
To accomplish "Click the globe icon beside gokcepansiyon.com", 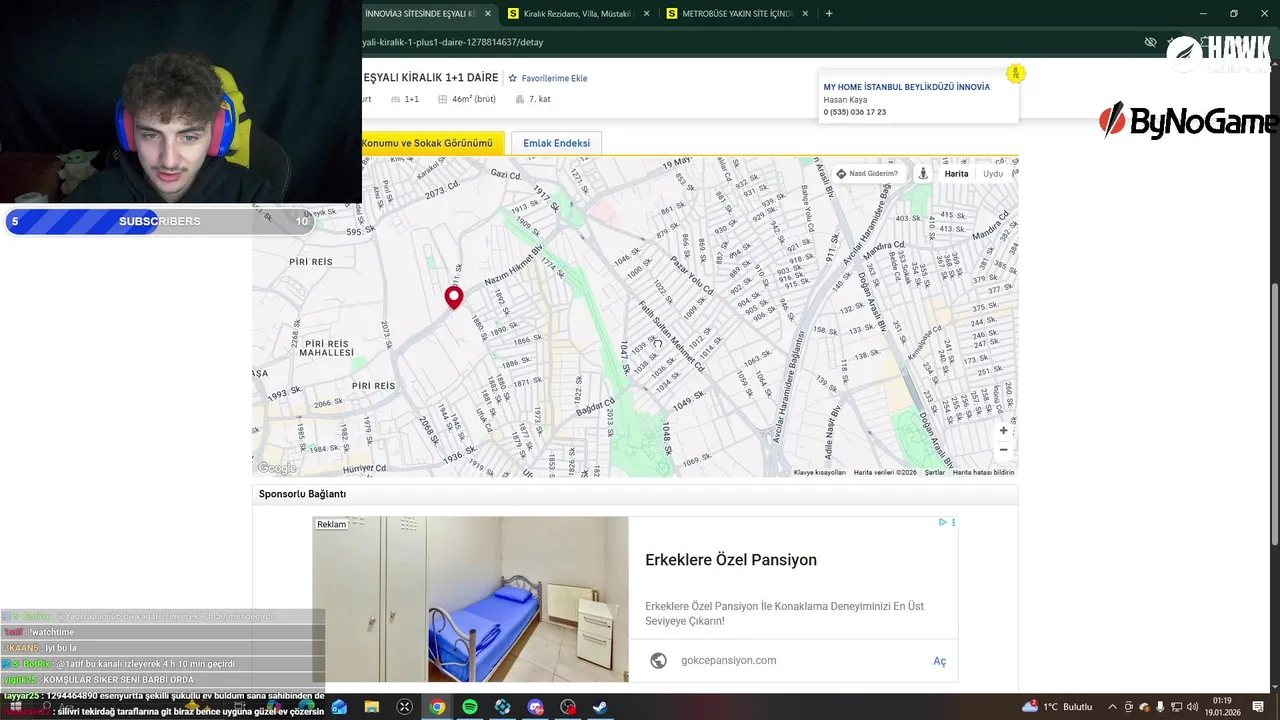I will (x=658, y=660).
